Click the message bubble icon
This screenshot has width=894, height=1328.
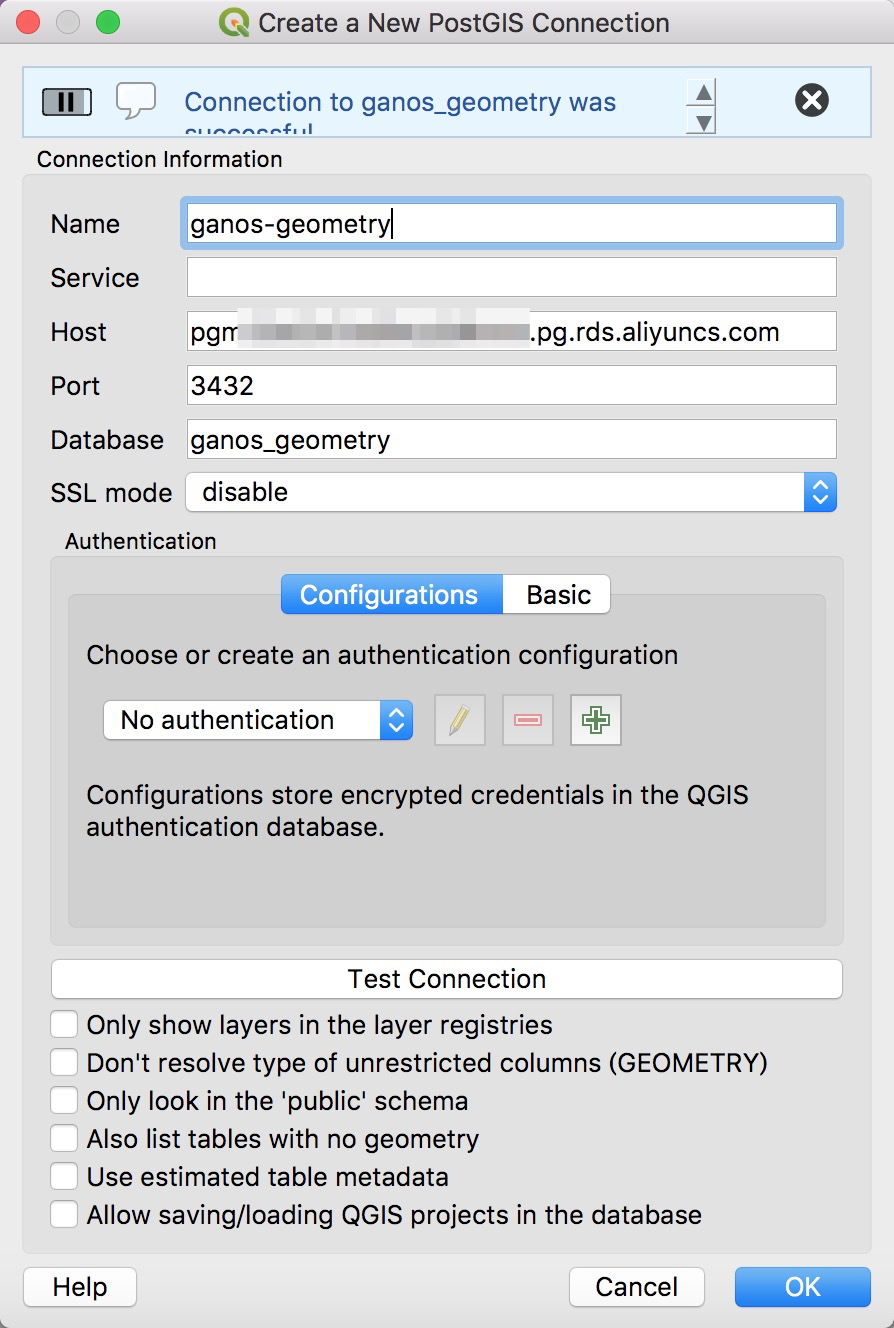pos(136,101)
